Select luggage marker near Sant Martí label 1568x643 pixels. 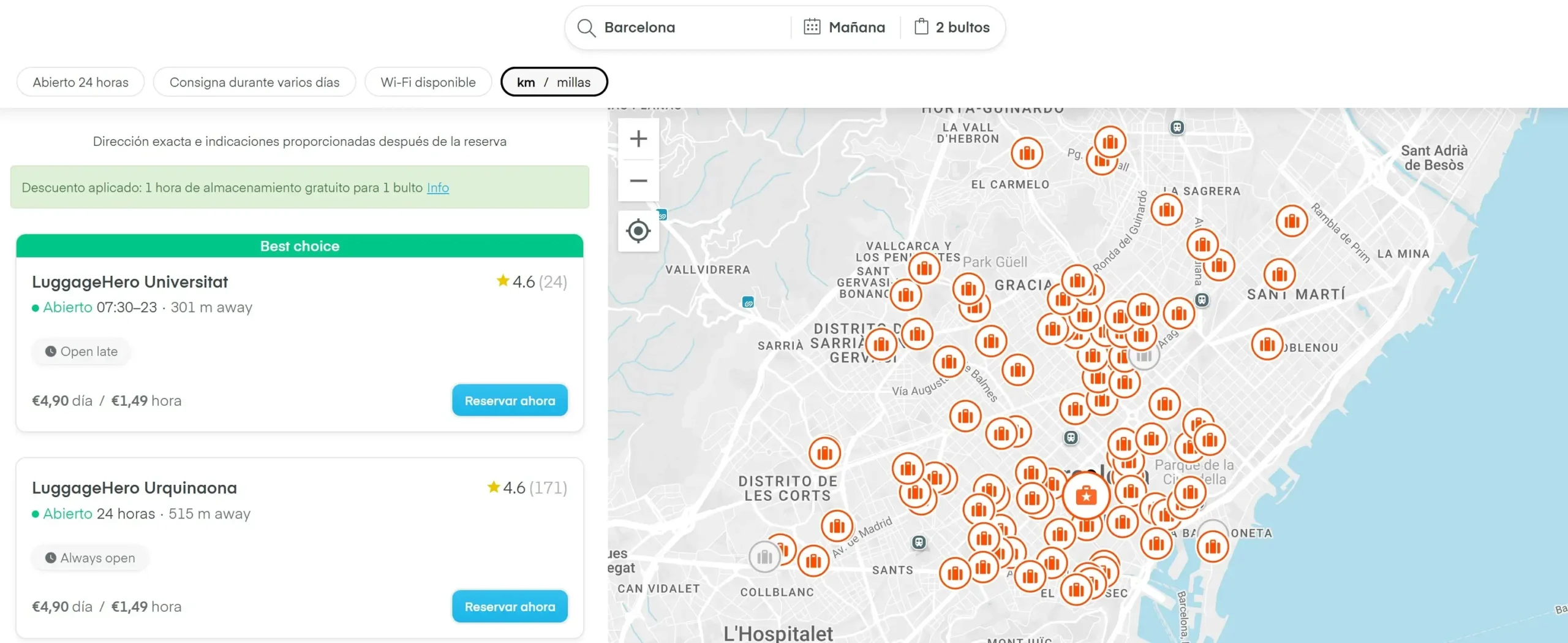point(1280,274)
